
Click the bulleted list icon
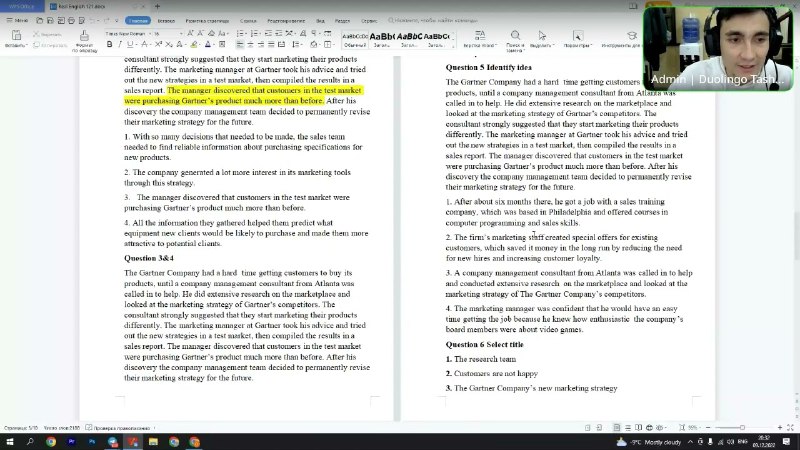pos(241,33)
